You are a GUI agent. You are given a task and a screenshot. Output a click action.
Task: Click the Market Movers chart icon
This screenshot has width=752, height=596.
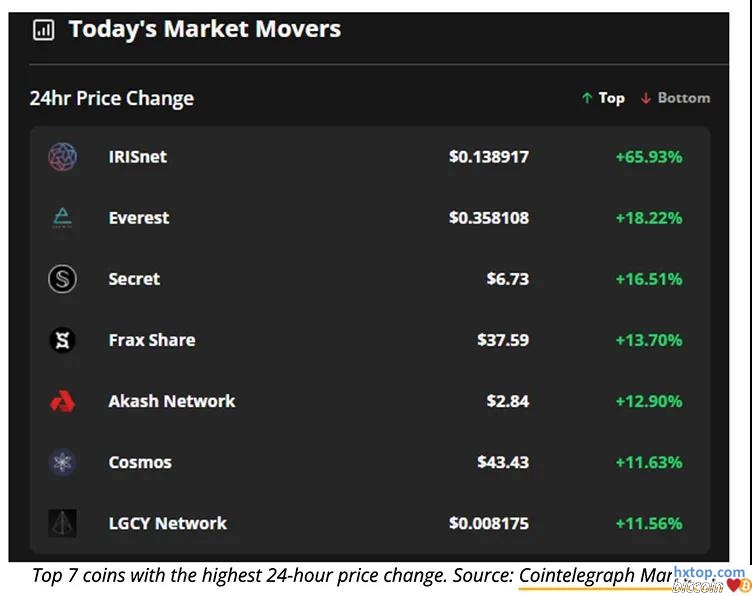(x=44, y=30)
